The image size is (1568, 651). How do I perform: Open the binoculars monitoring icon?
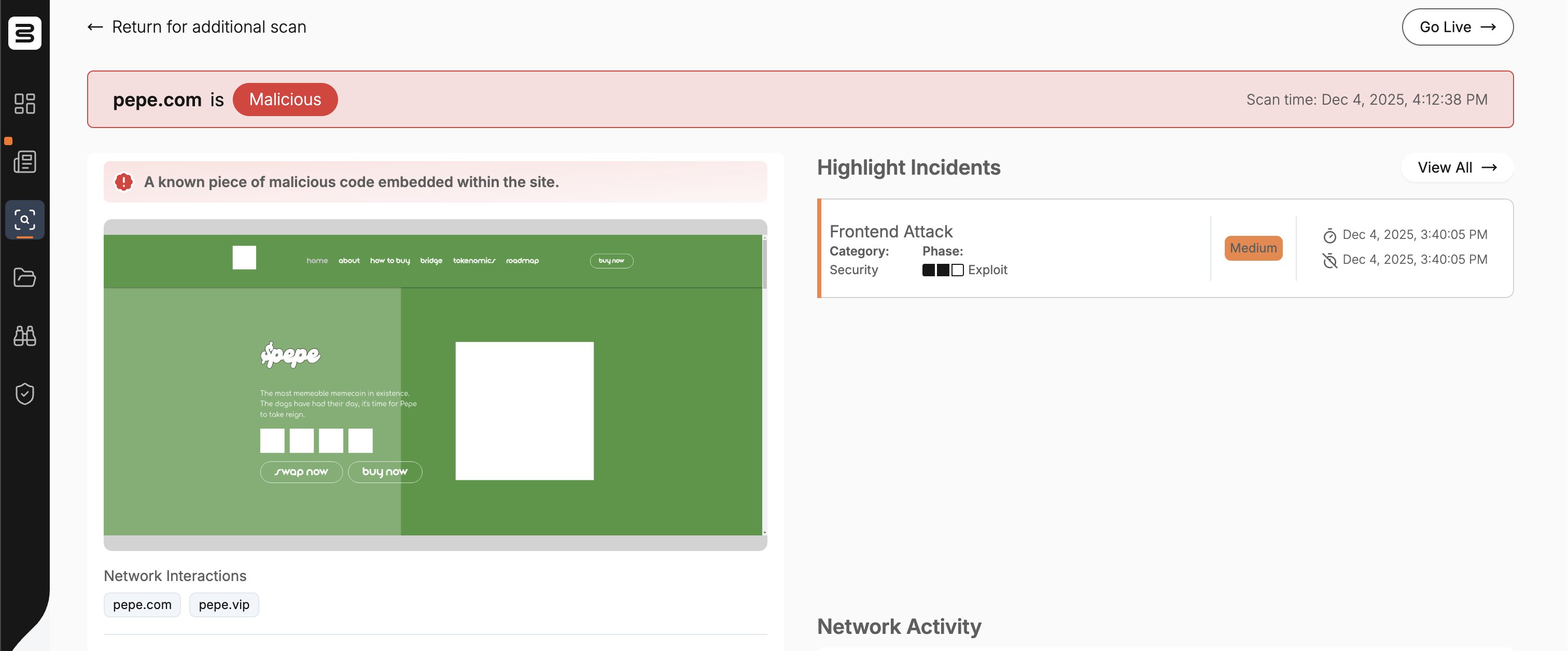pyautogui.click(x=24, y=335)
